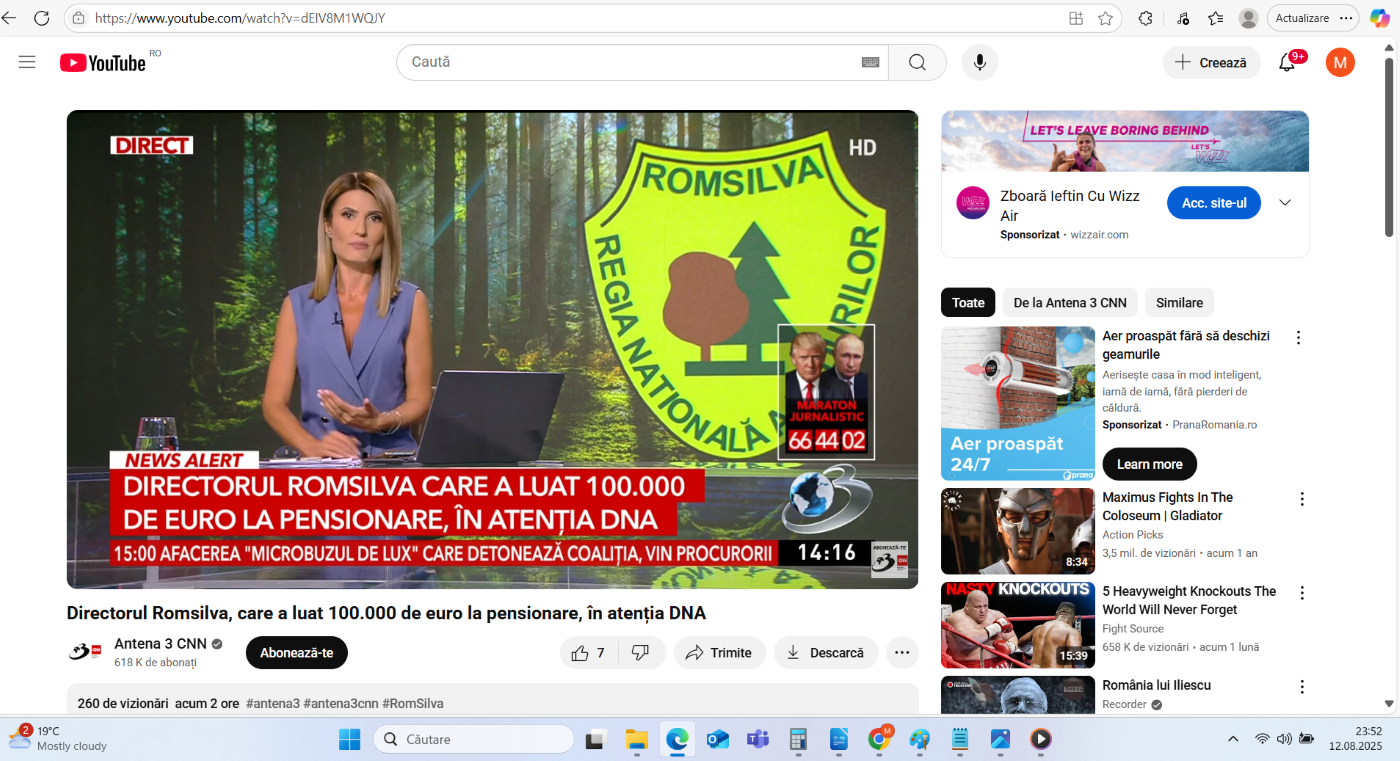Screen dimensions: 1400x761
Task: Open the on-screen keyboard in the search bar
Action: [x=869, y=62]
